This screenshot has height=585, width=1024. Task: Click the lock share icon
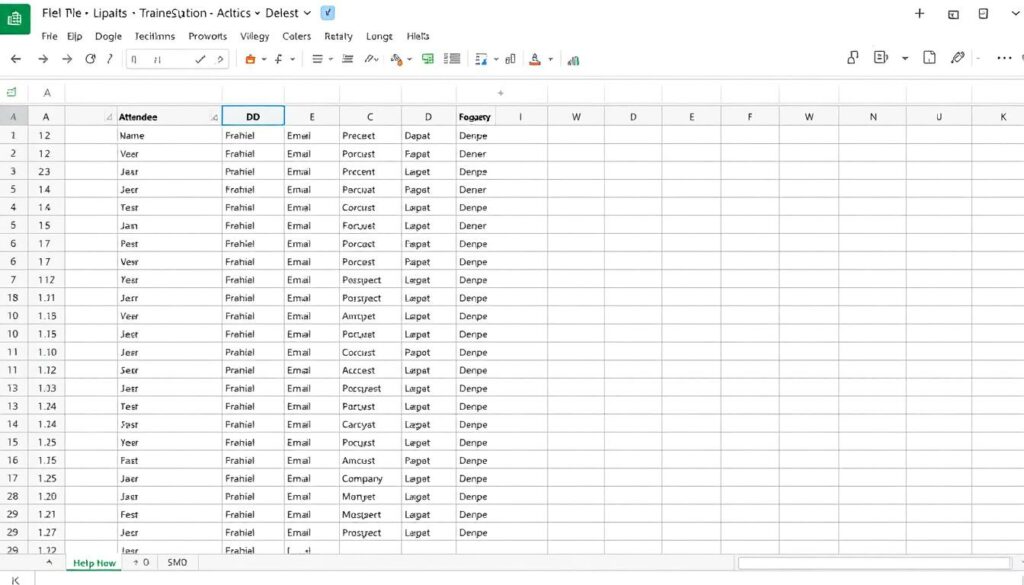852,57
